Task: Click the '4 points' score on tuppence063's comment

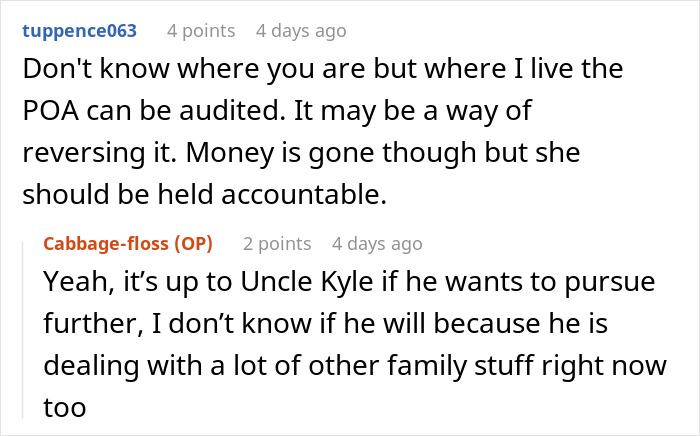Action: [x=201, y=31]
